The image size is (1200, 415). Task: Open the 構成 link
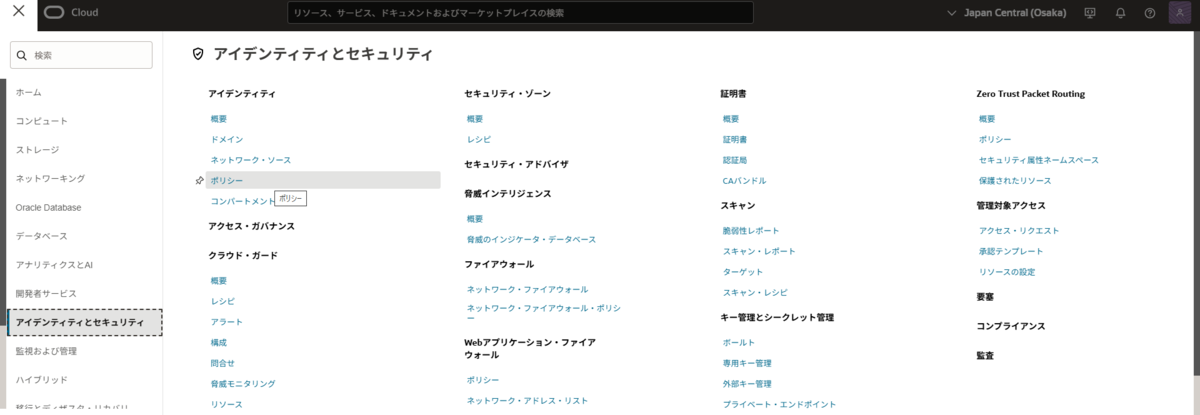click(219, 342)
